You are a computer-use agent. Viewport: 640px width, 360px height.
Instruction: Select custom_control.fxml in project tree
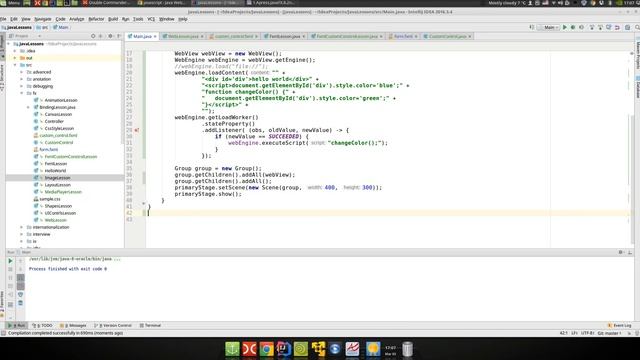pos(58,136)
